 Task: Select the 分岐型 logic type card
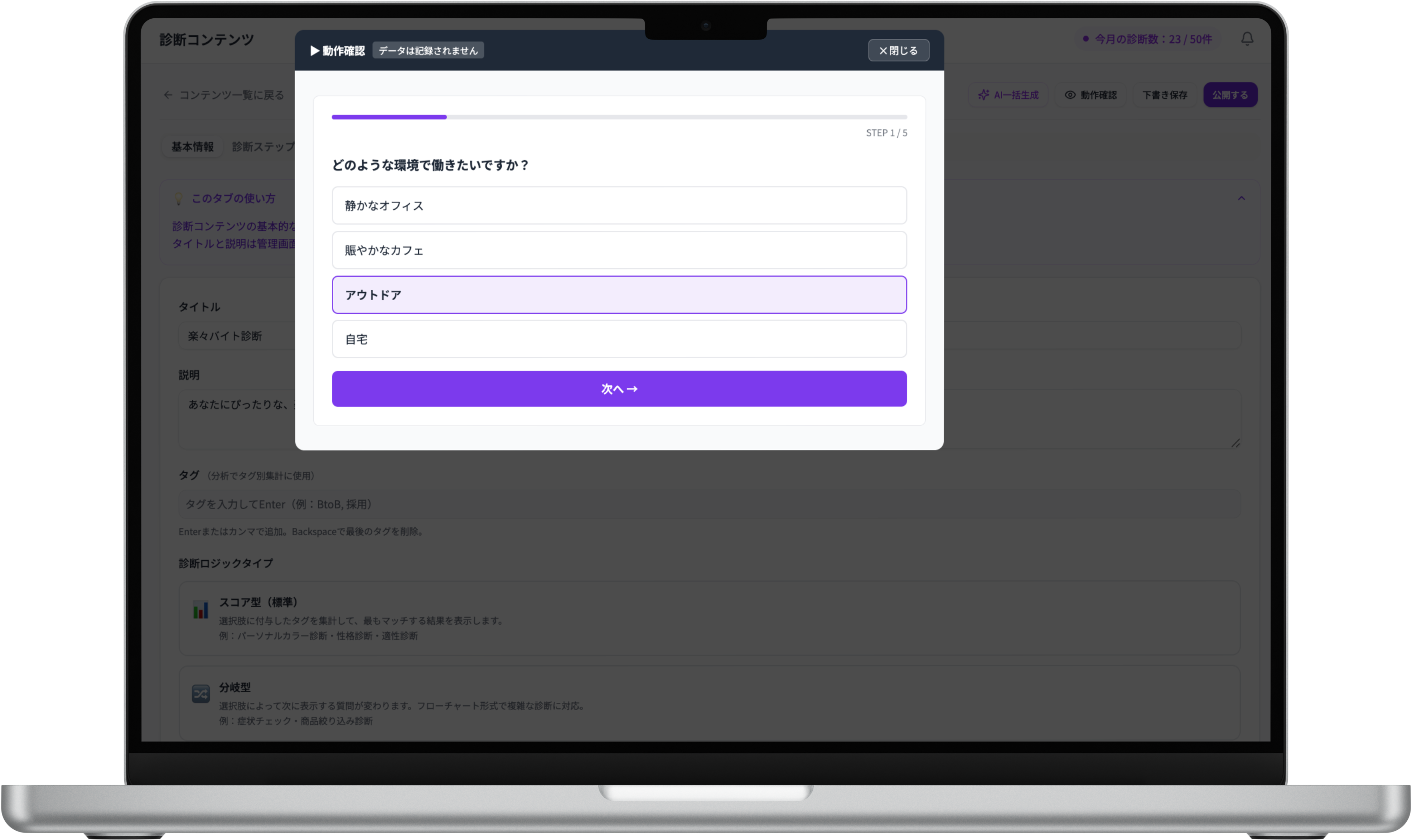[709, 703]
